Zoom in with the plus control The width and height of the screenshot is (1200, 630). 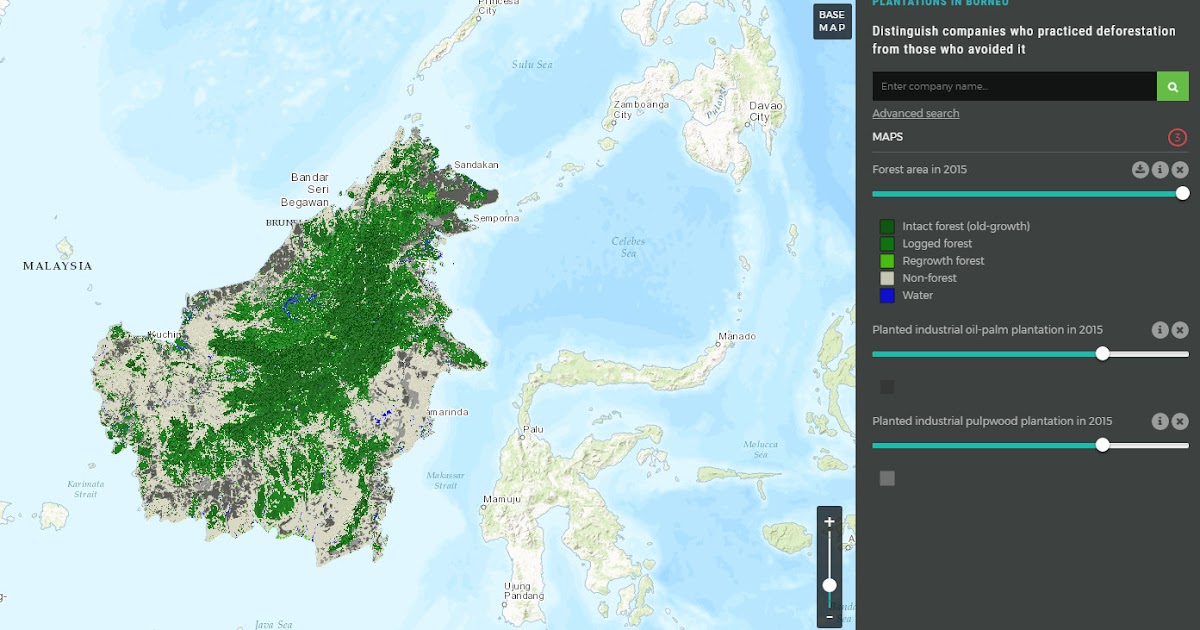828,521
